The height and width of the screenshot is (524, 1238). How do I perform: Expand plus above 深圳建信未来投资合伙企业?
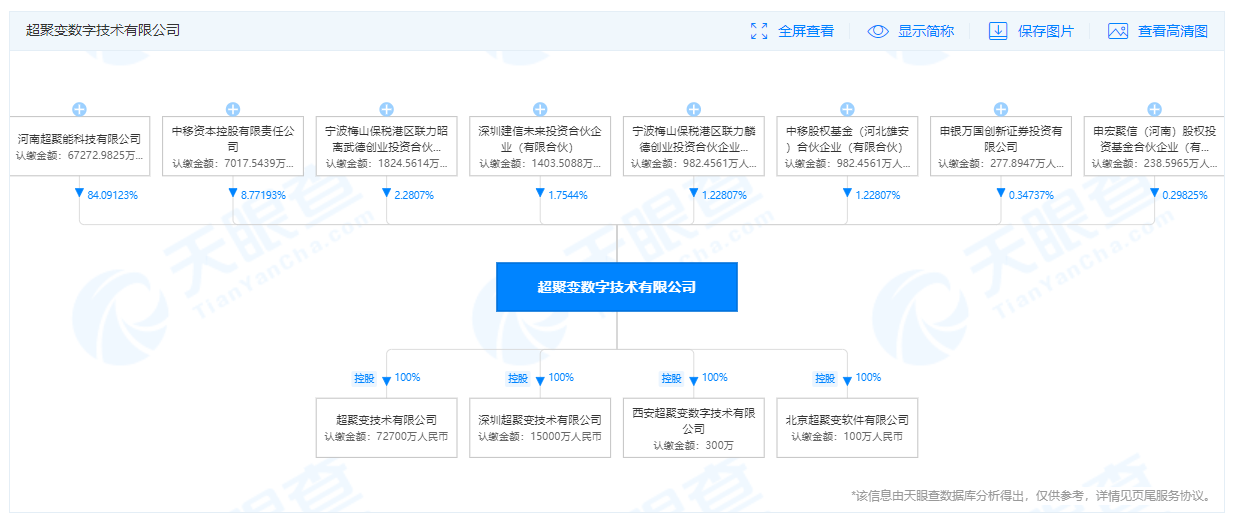[x=540, y=109]
